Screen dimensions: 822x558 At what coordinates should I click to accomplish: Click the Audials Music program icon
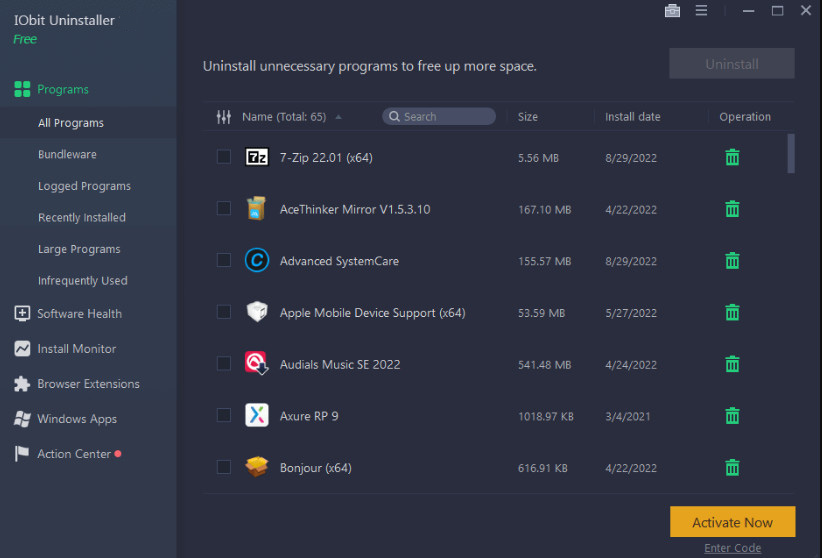tap(256, 363)
